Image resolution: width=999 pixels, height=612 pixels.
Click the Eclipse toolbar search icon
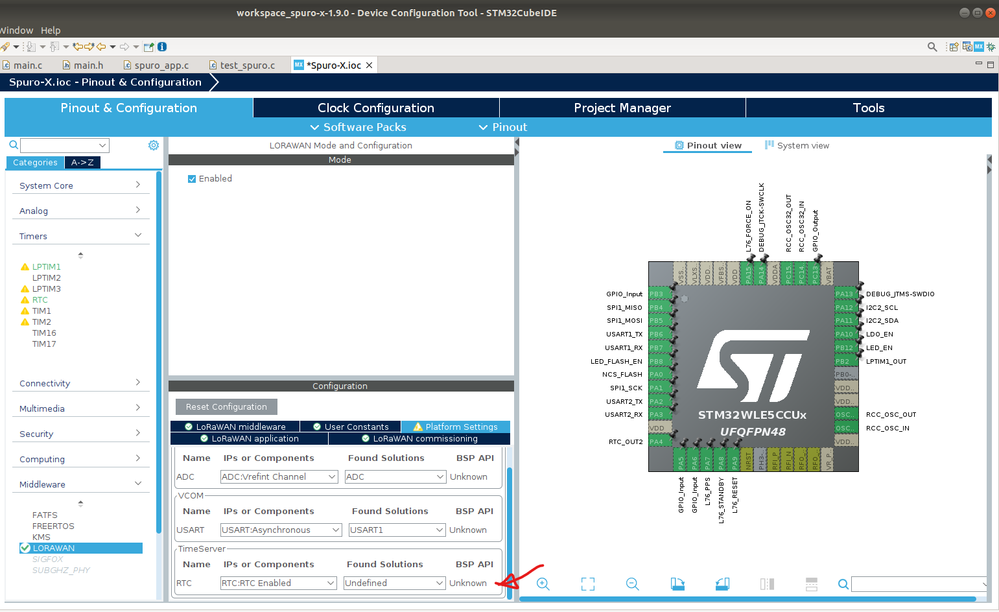click(x=932, y=46)
